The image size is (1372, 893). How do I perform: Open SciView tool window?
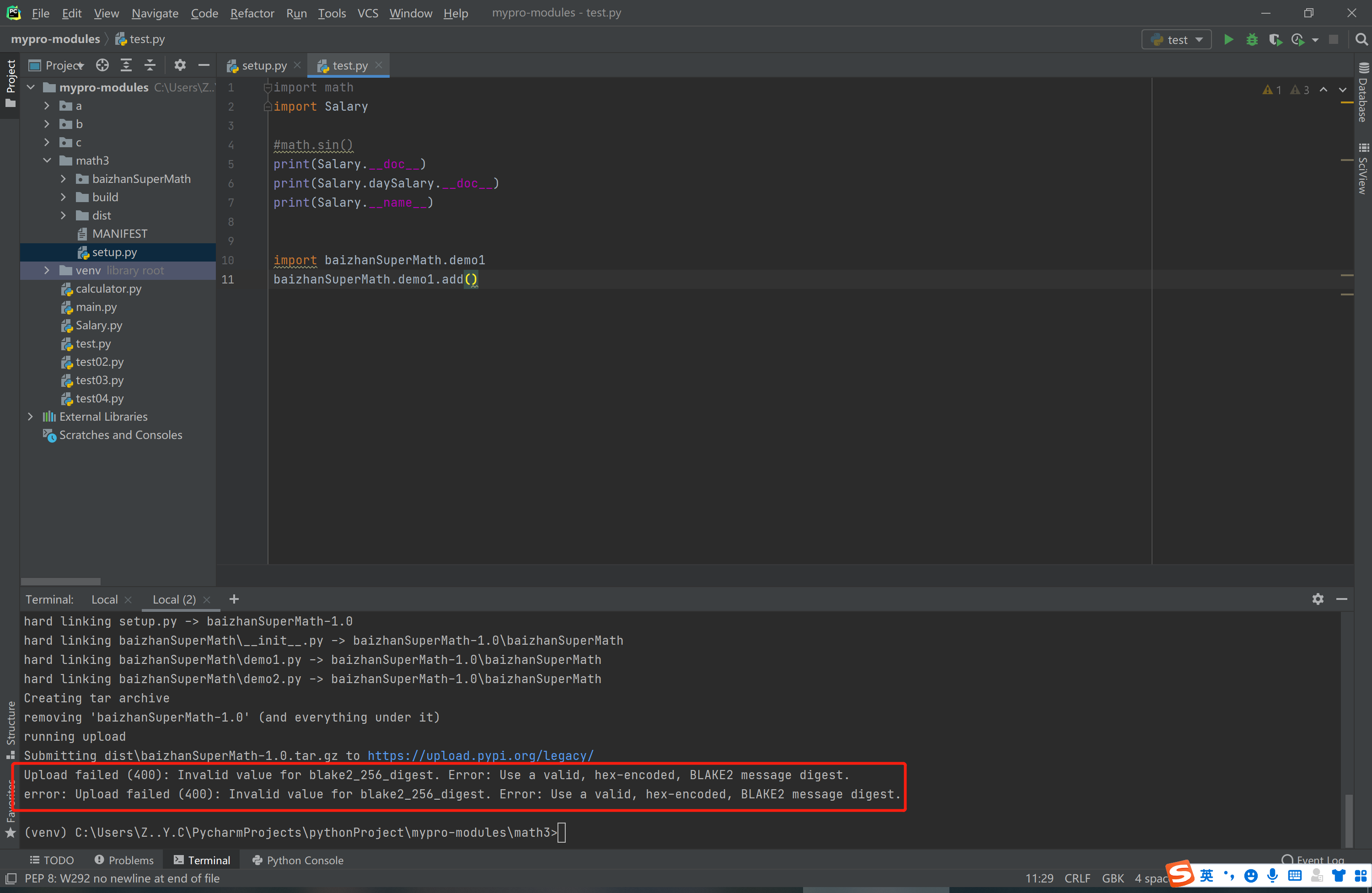click(x=1363, y=169)
